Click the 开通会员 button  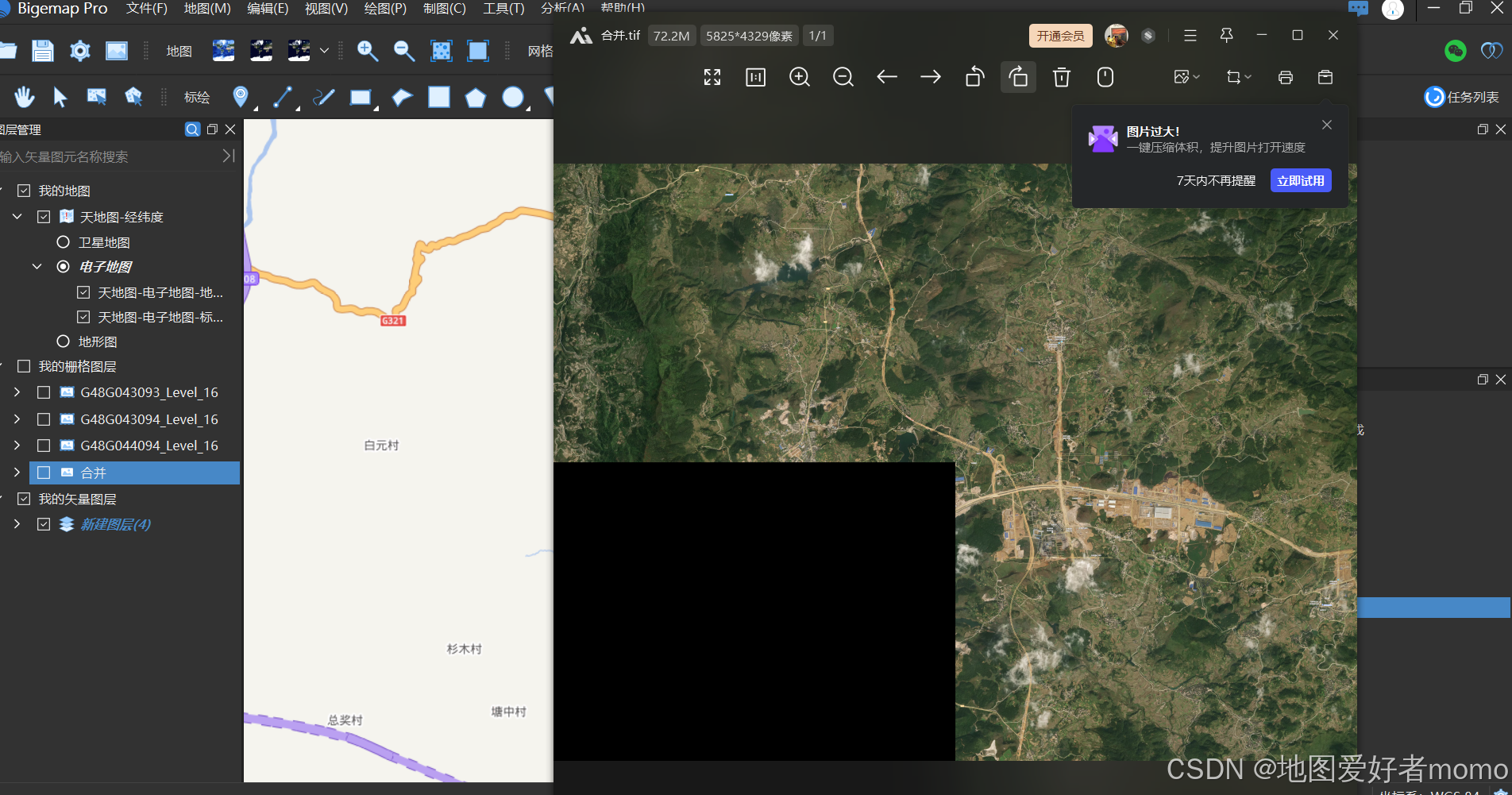[x=1059, y=36]
